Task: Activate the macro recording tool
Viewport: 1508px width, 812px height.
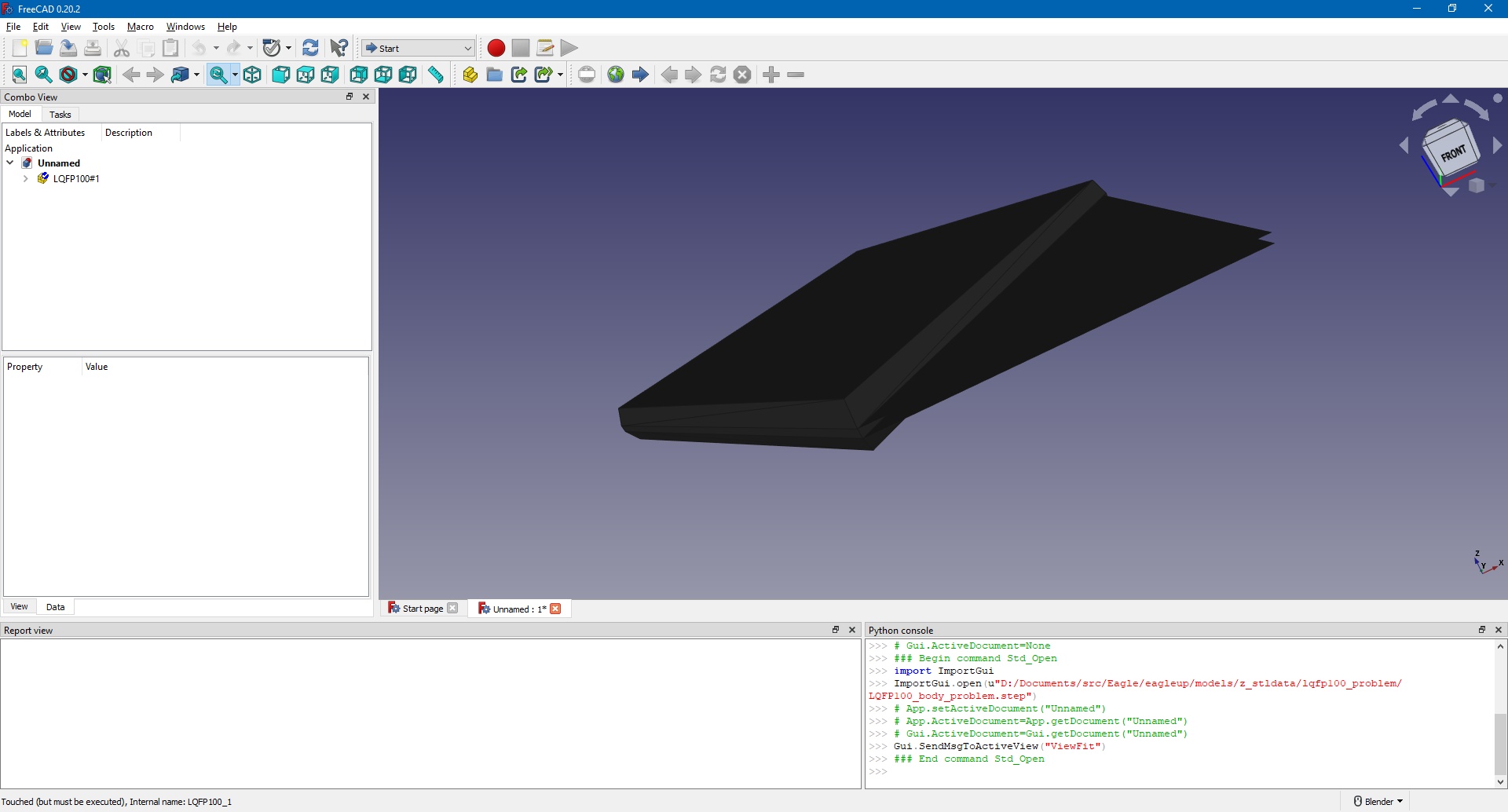Action: pyautogui.click(x=496, y=48)
